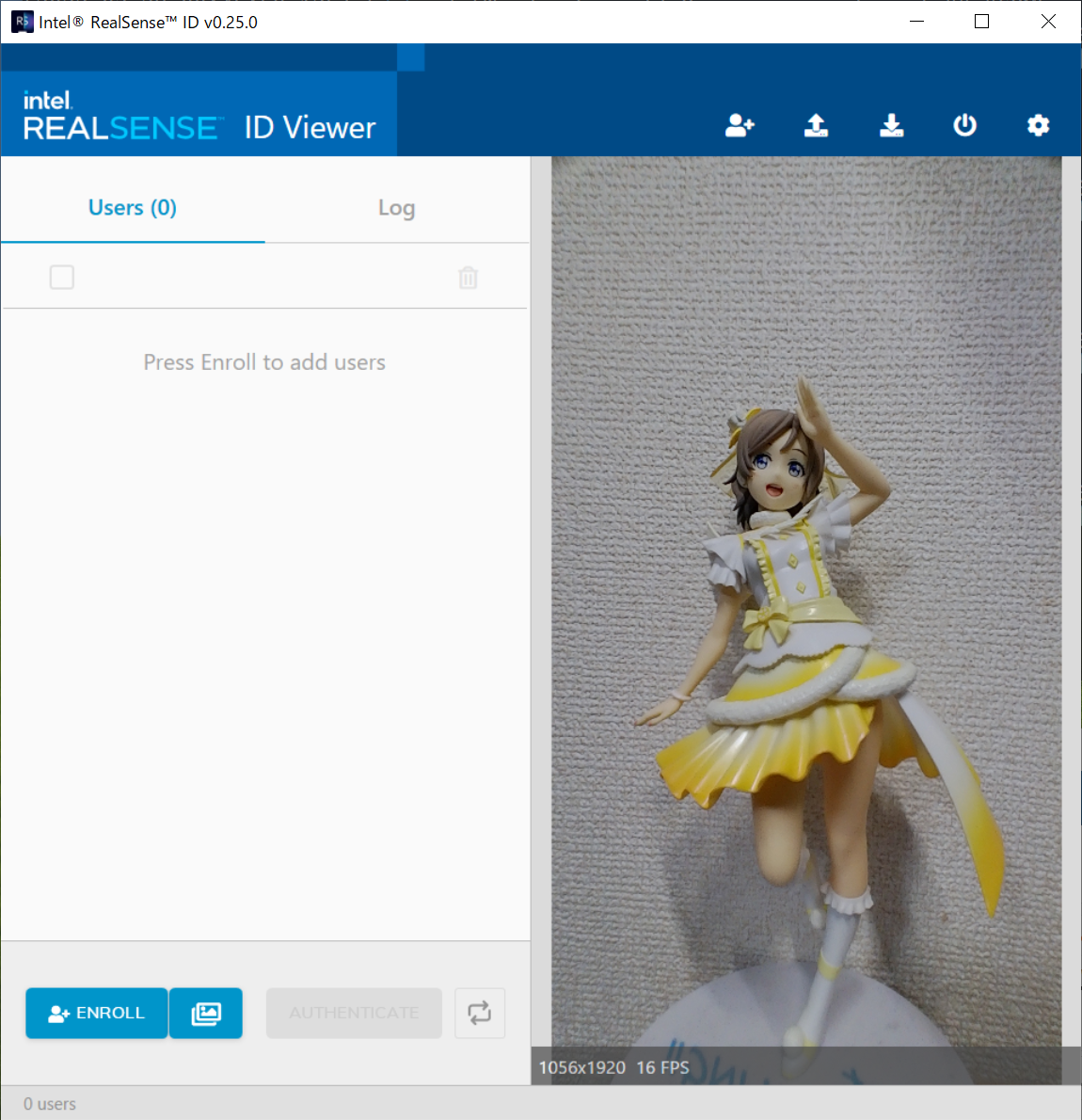Click the '1056x1920 16 FPS' overlay text
The image size is (1082, 1120).
[x=613, y=1067]
